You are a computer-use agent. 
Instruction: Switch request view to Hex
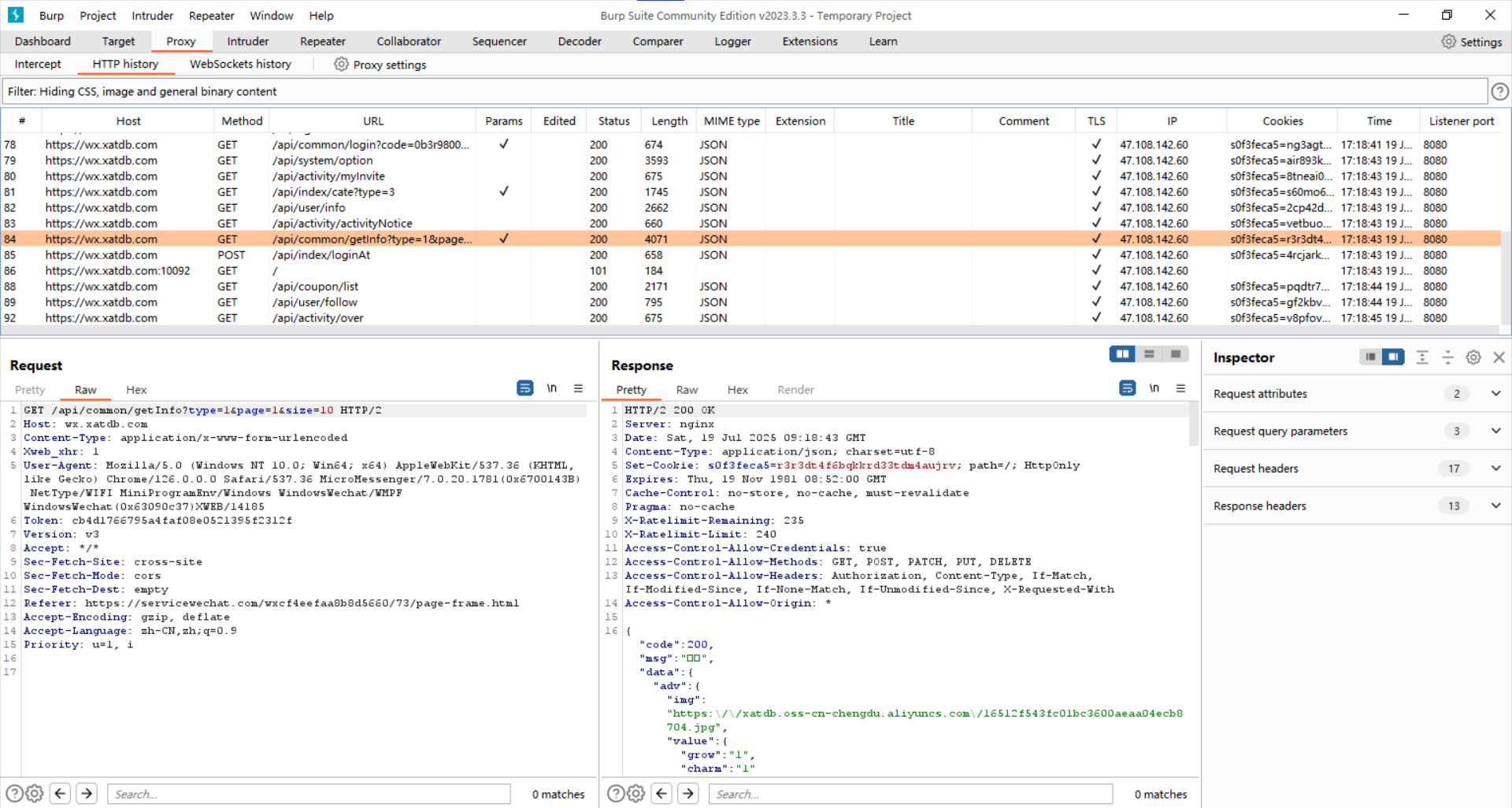pyautogui.click(x=136, y=390)
